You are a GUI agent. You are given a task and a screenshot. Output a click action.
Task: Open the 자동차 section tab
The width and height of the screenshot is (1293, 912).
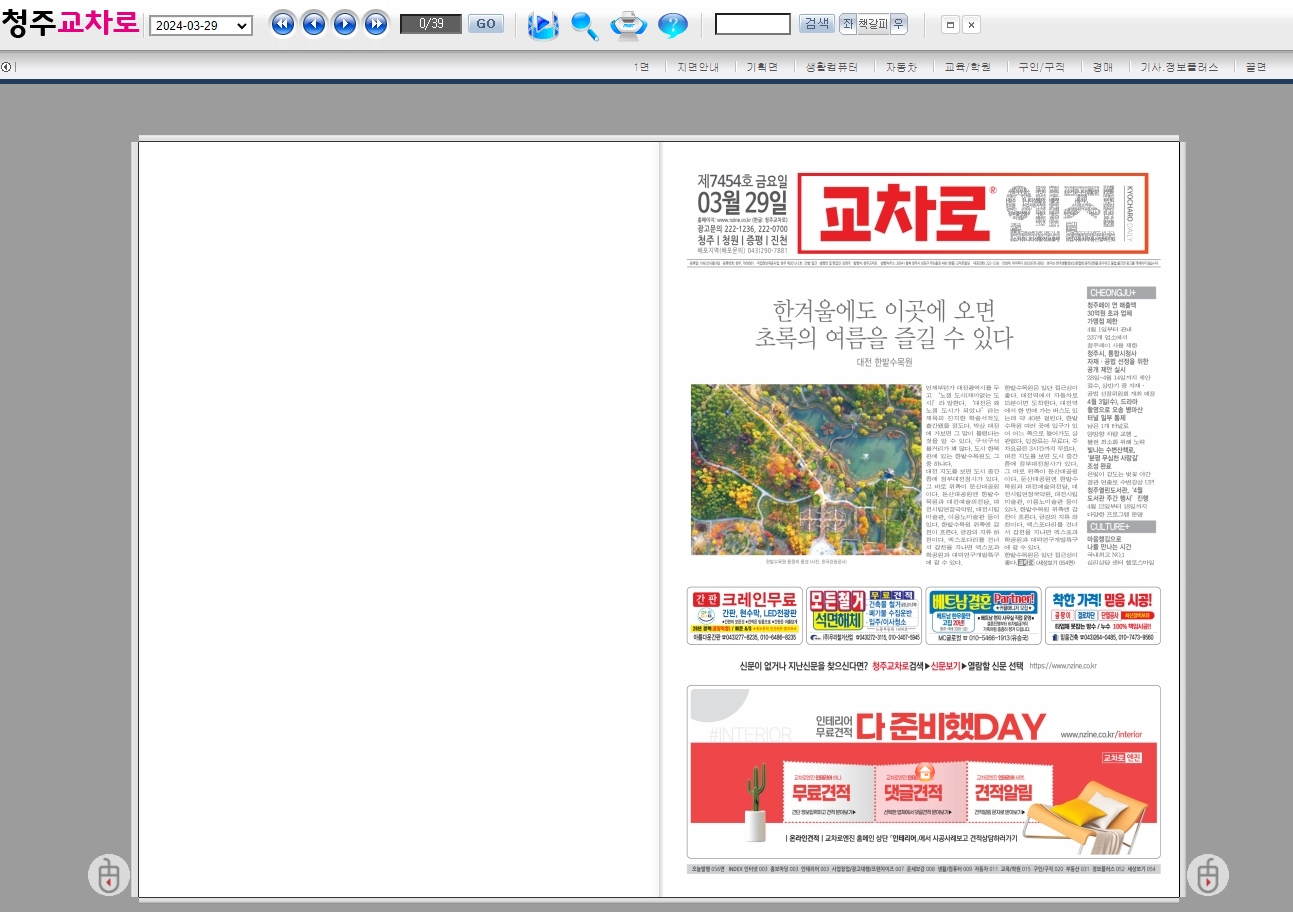(x=901, y=67)
